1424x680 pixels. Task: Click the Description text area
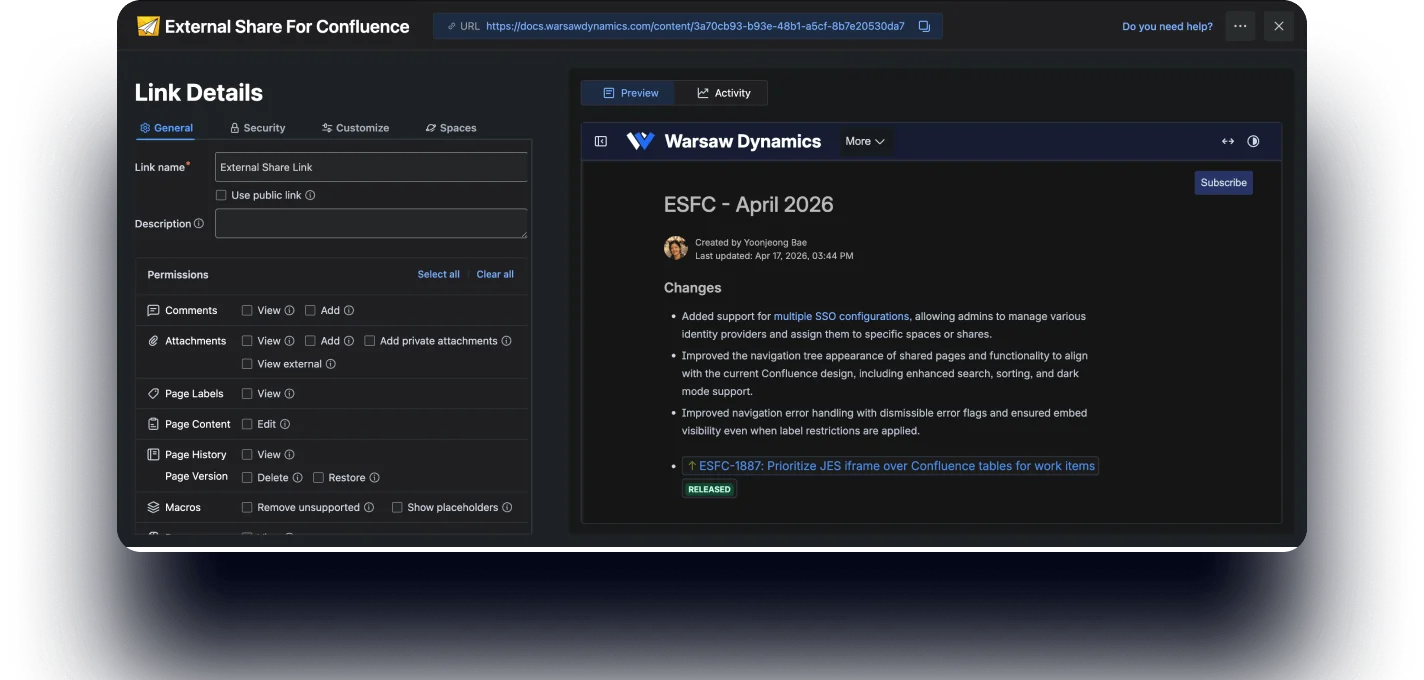click(371, 223)
